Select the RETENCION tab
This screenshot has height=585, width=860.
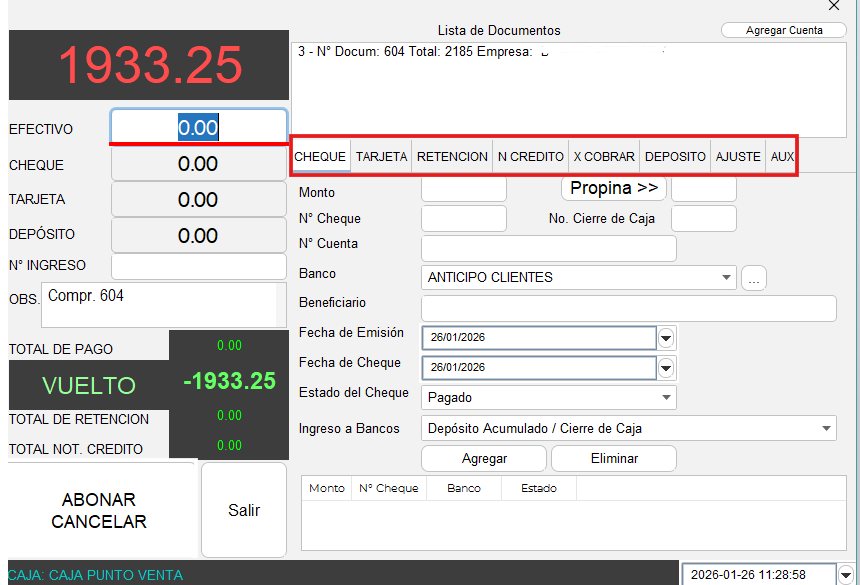coord(452,157)
